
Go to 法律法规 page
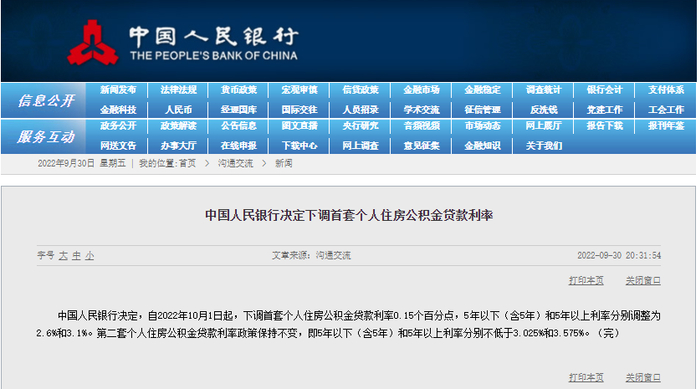[179, 90]
